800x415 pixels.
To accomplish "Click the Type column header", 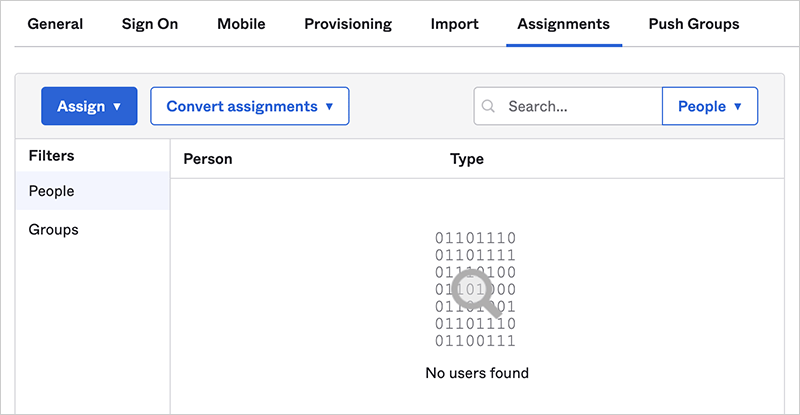I will [x=467, y=159].
